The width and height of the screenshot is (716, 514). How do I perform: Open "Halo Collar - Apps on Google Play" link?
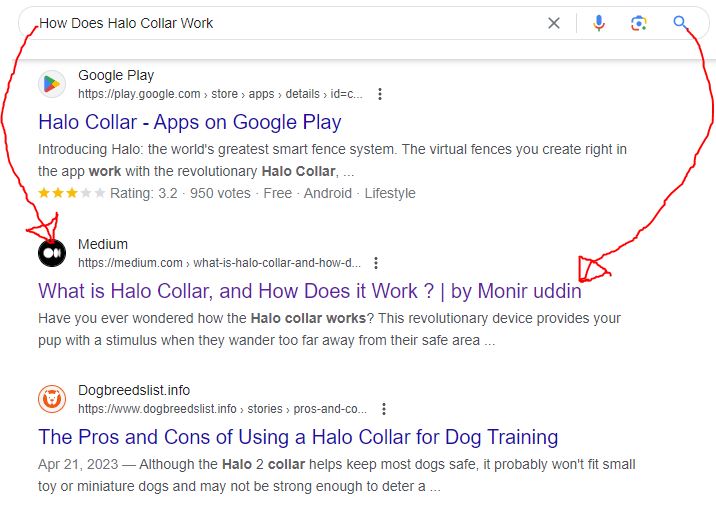coord(190,122)
